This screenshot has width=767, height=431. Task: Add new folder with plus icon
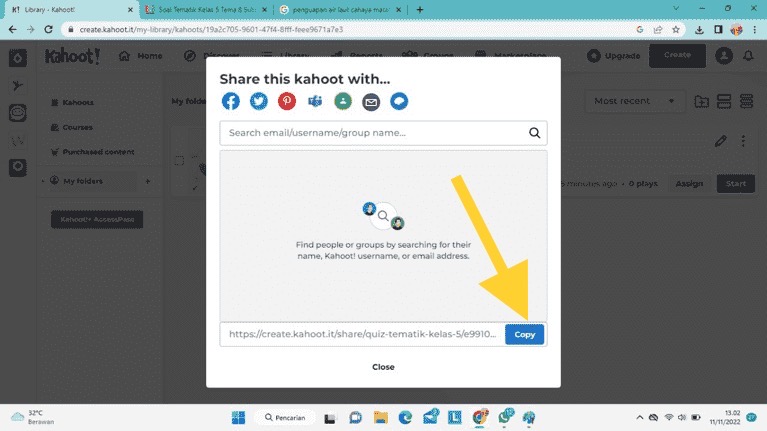(x=147, y=181)
